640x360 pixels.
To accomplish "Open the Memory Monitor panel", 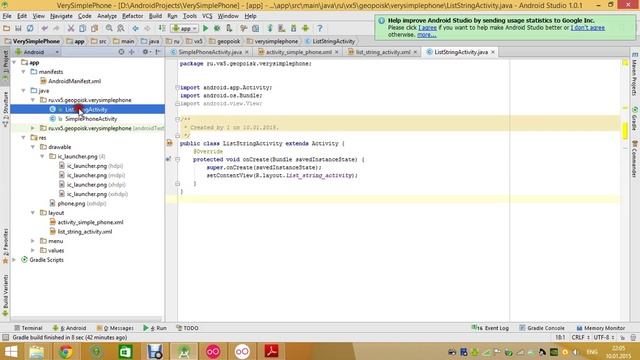I will (x=600, y=328).
